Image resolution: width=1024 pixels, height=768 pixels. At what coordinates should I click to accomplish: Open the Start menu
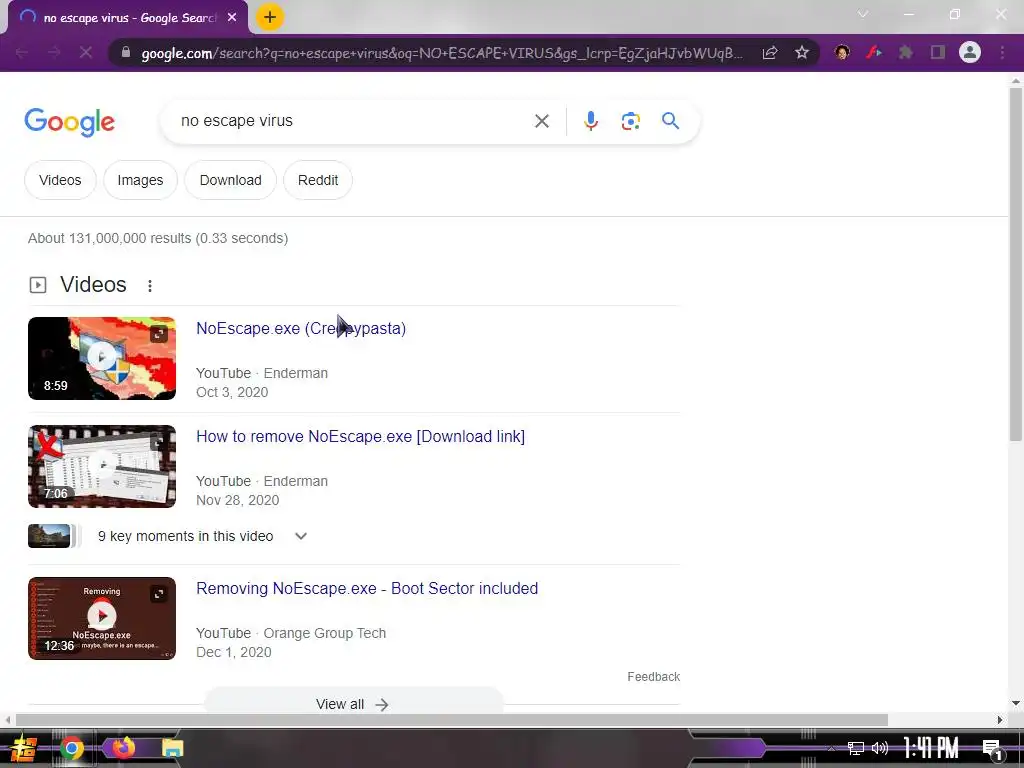pyautogui.click(x=22, y=748)
